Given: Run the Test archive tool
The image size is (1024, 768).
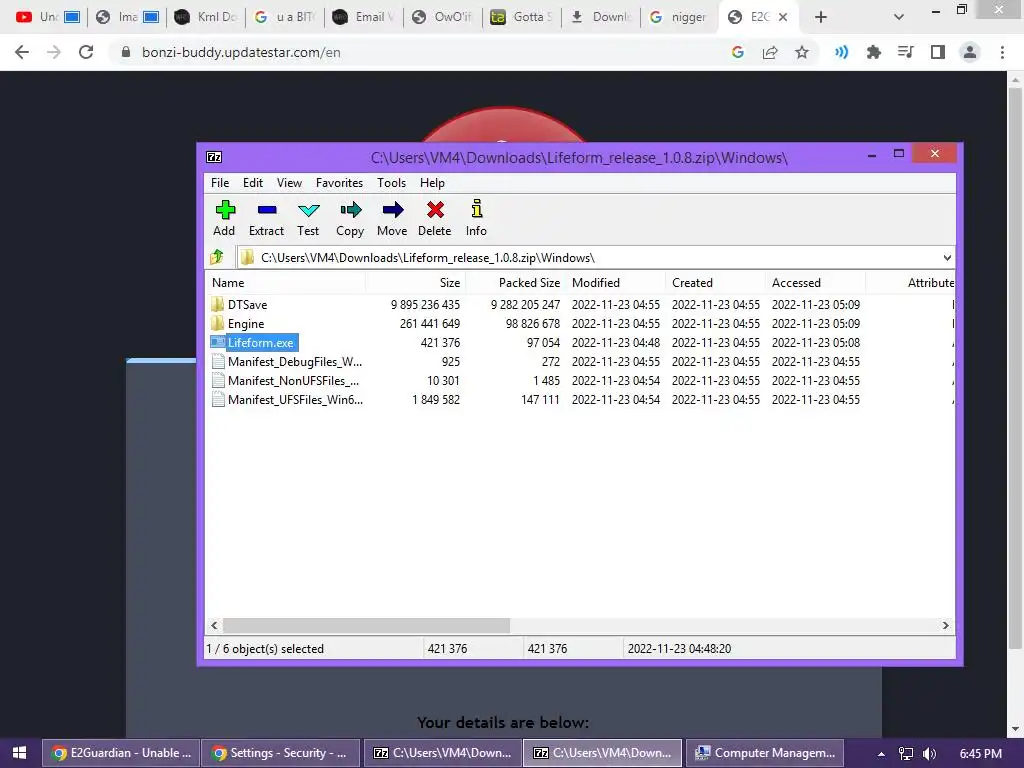Looking at the screenshot, I should (308, 210).
